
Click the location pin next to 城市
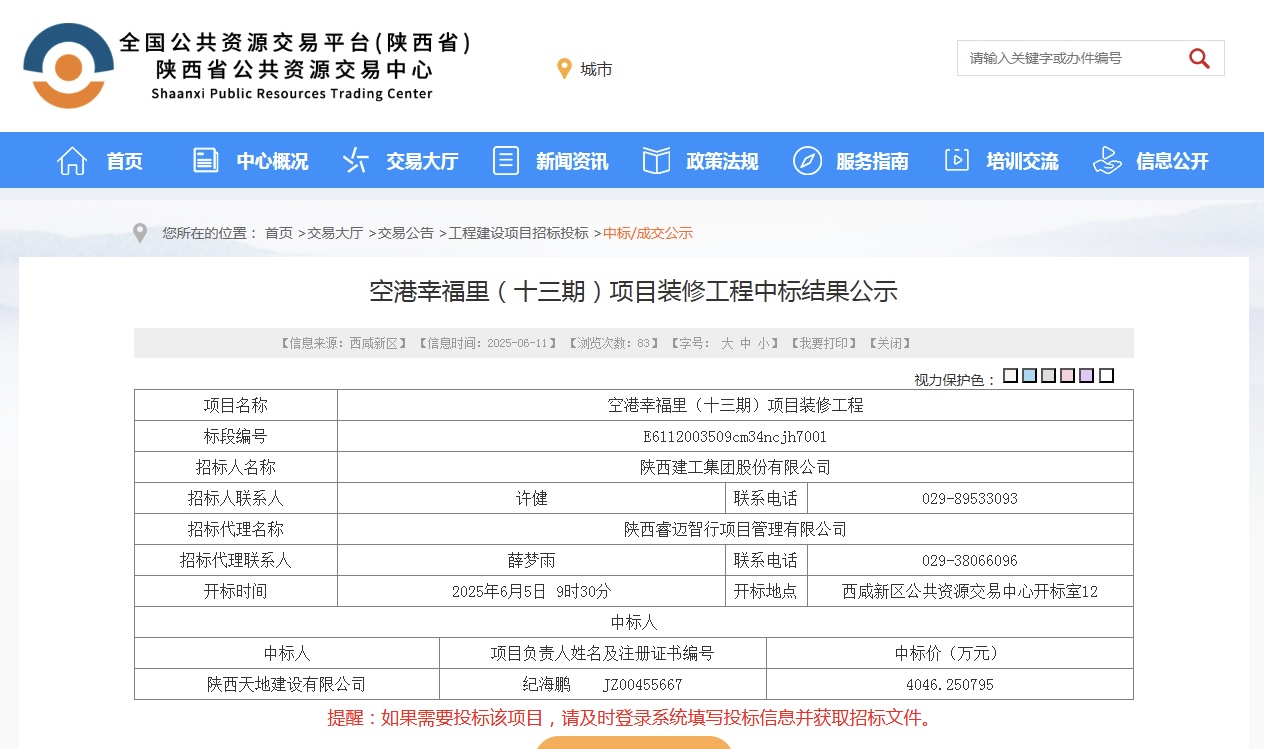(564, 69)
